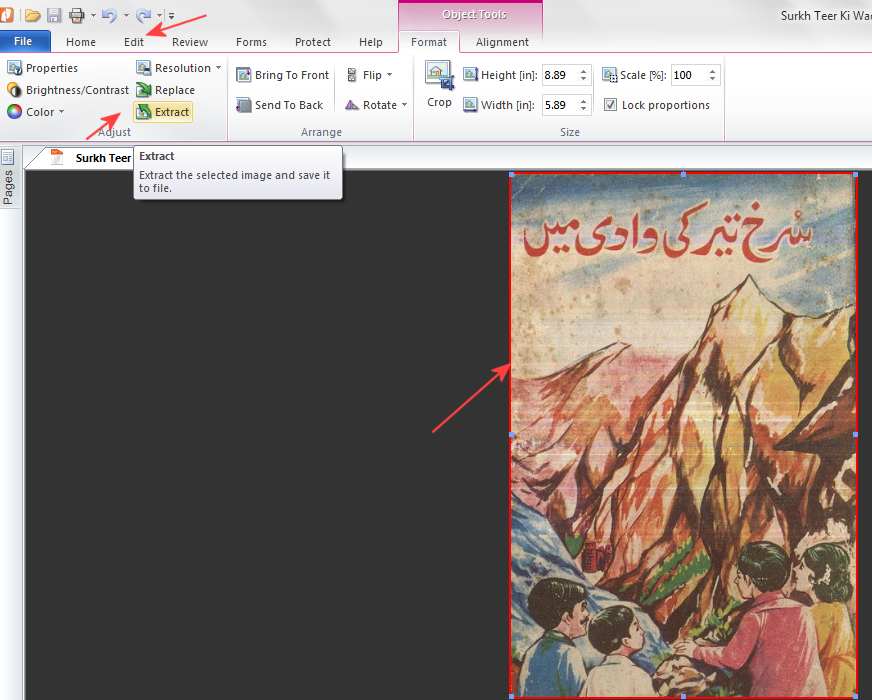Click the Open folder icon
Image resolution: width=872 pixels, height=700 pixels.
point(33,15)
